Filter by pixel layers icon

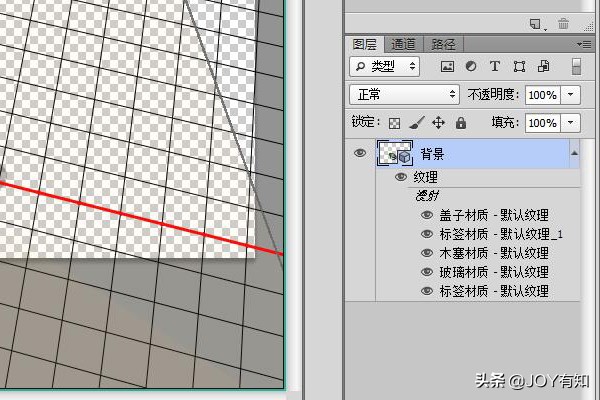click(x=447, y=67)
